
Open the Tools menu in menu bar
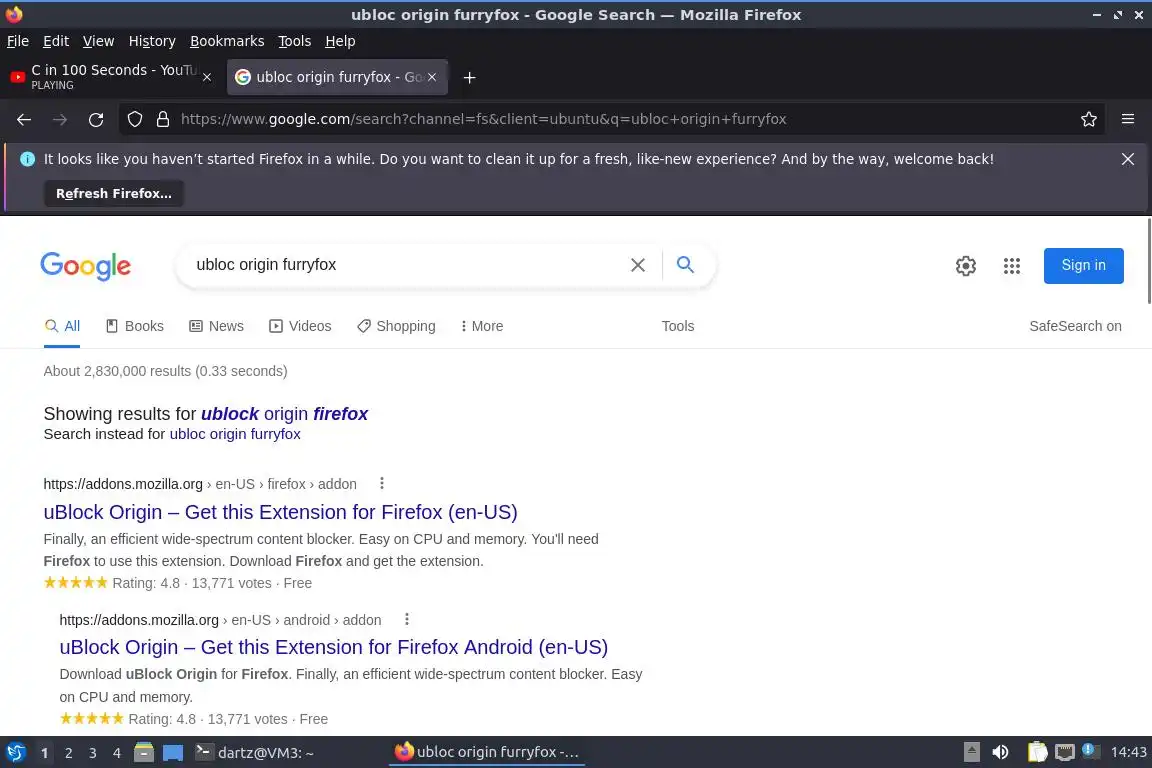pos(295,41)
